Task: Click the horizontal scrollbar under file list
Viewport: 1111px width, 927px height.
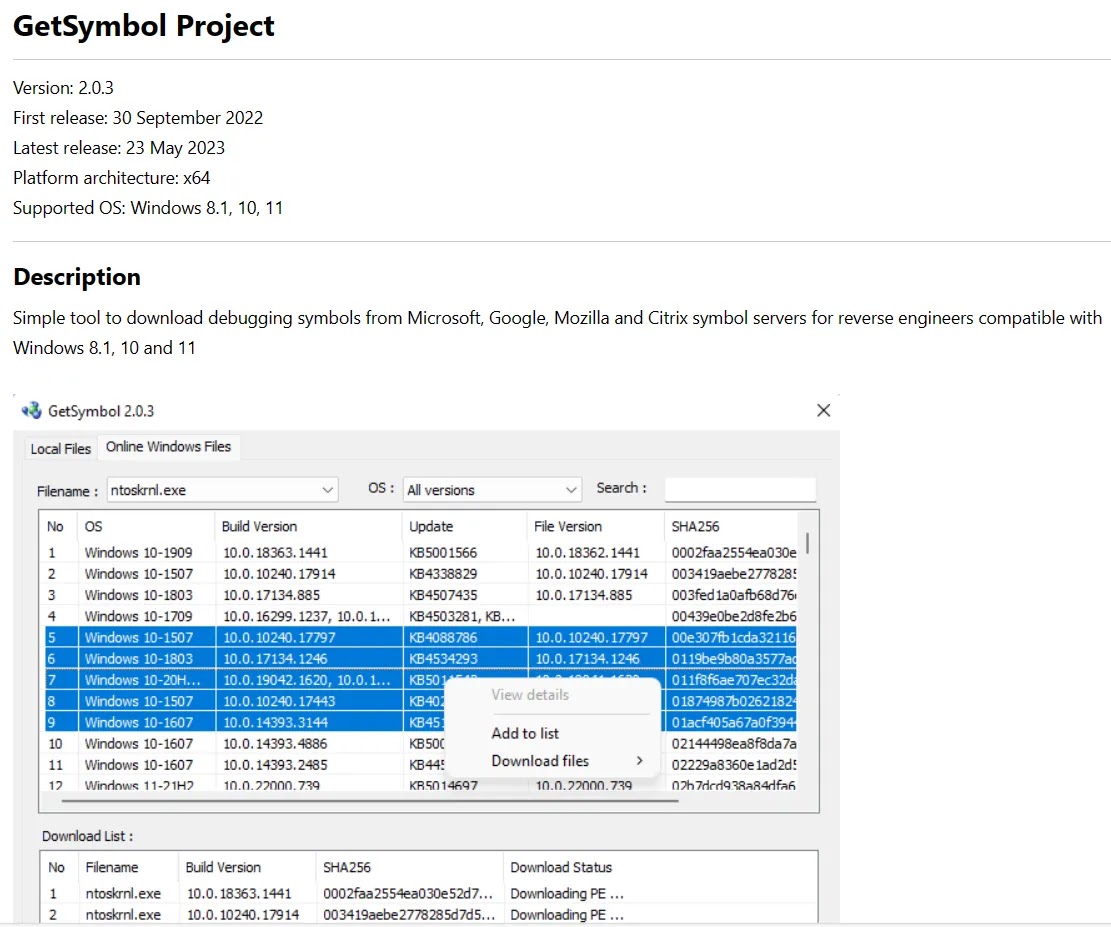Action: 370,801
